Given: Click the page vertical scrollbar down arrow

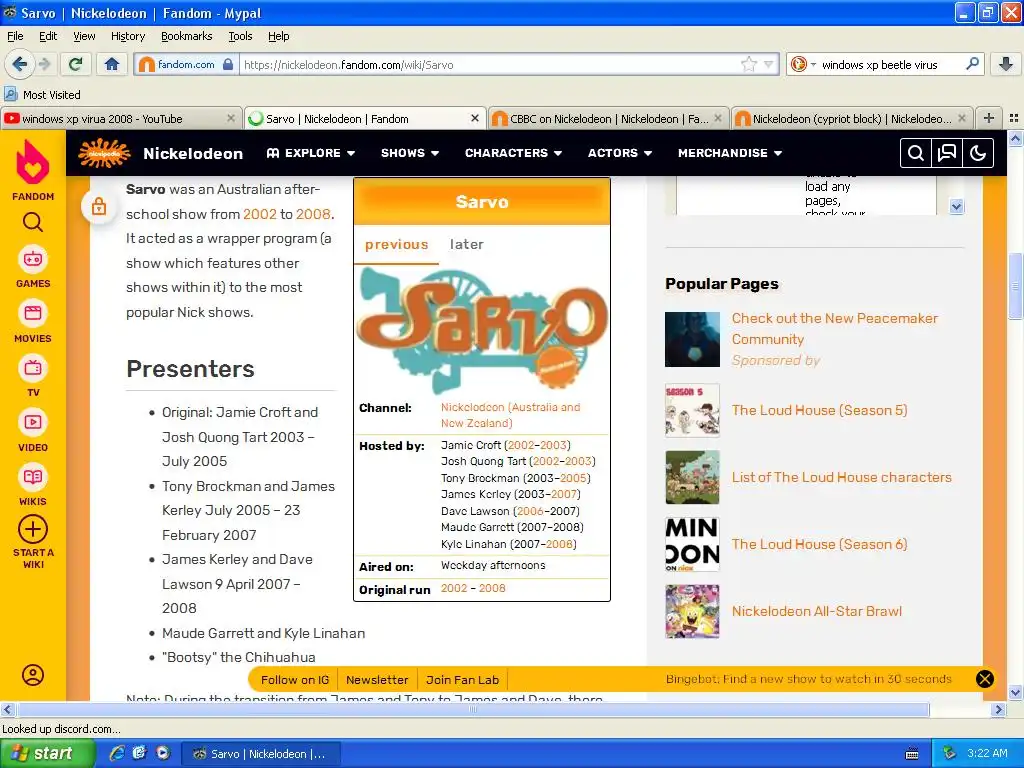Looking at the screenshot, I should pos(1015,692).
